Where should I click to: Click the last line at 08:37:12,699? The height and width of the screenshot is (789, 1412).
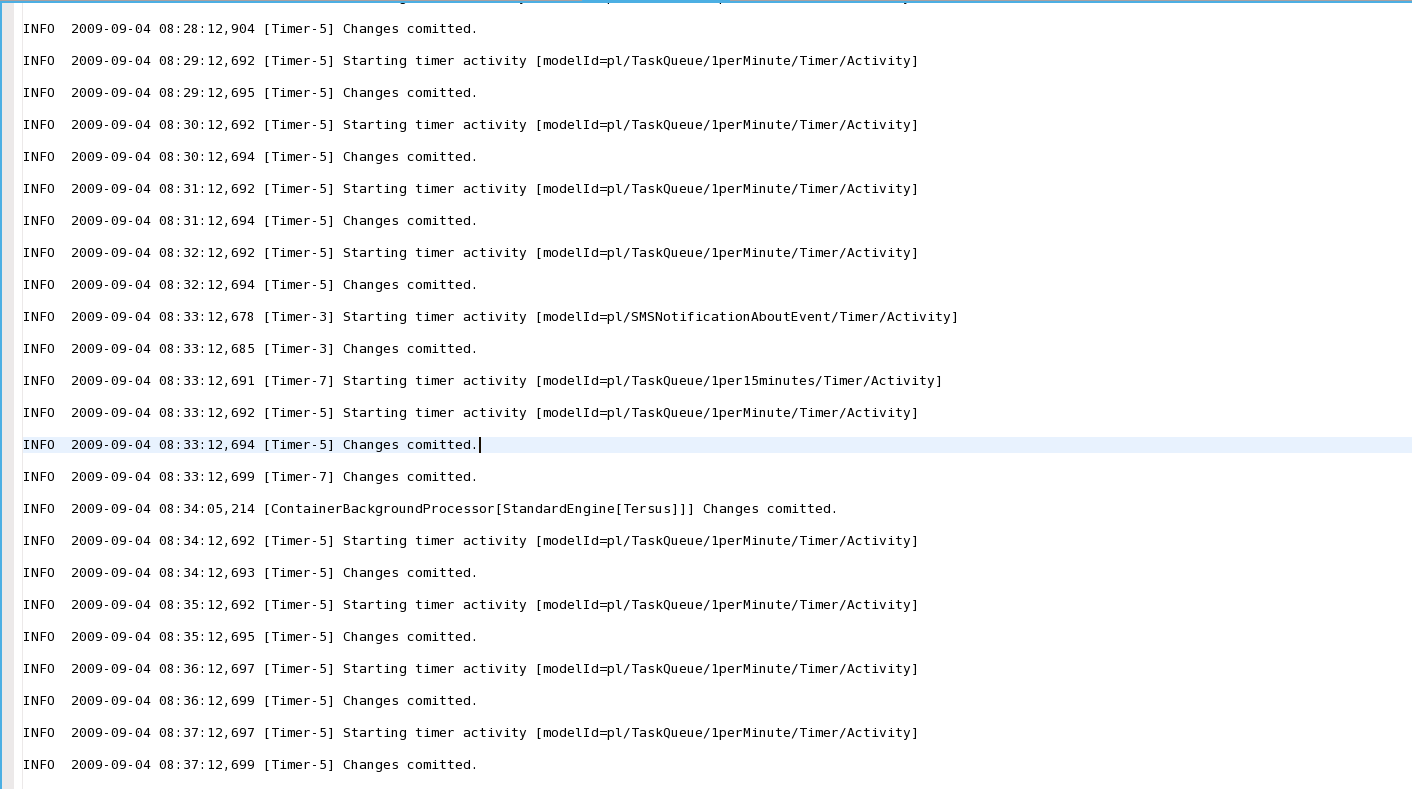(250, 765)
